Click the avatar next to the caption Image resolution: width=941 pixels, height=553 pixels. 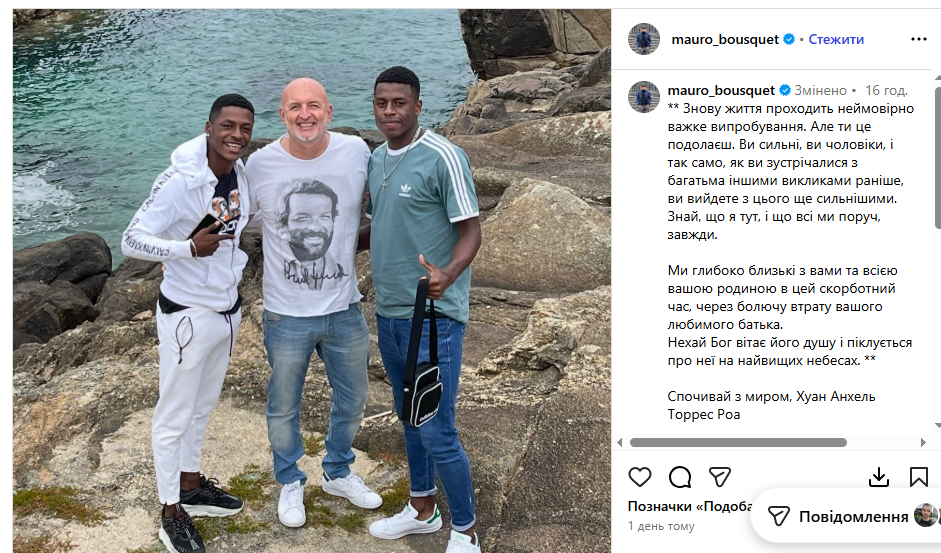click(x=644, y=97)
